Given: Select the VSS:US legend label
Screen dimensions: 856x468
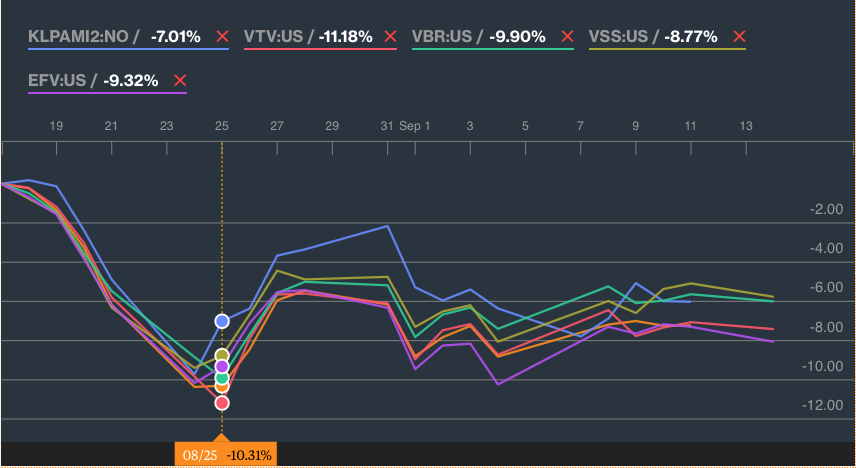Looking at the screenshot, I should pyautogui.click(x=618, y=37).
